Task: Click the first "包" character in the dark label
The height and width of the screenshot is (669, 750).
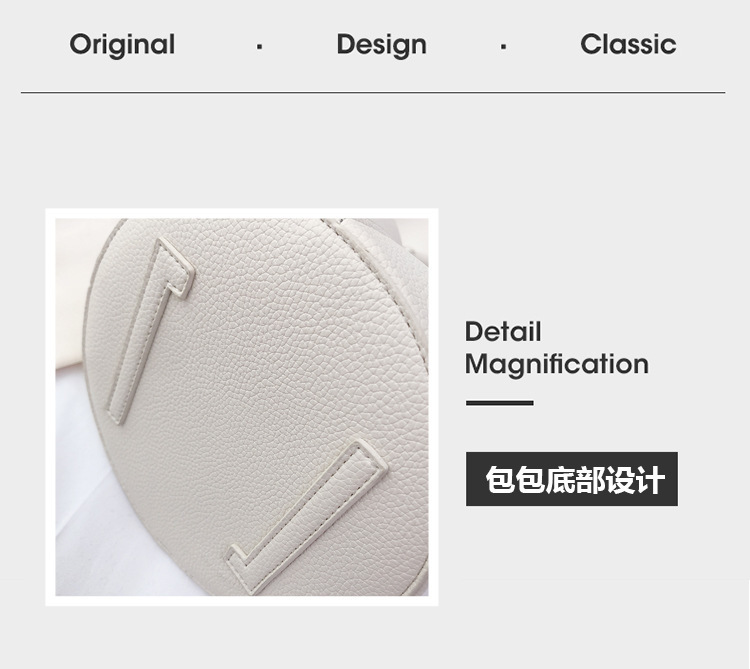Action: (x=500, y=480)
